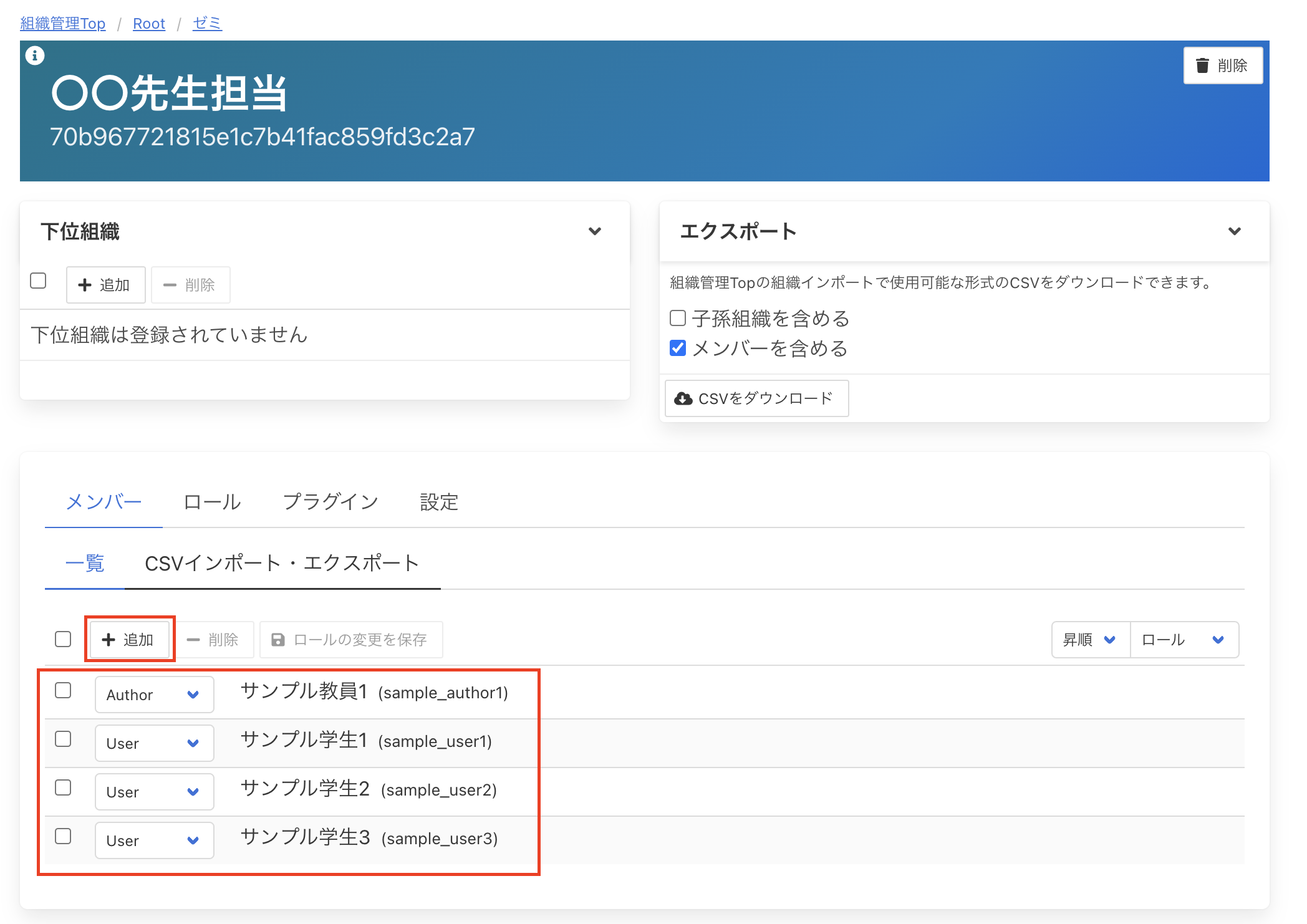Enable the 子孫組織を含める checkbox
Viewport: 1307px width, 924px height.
point(678,319)
